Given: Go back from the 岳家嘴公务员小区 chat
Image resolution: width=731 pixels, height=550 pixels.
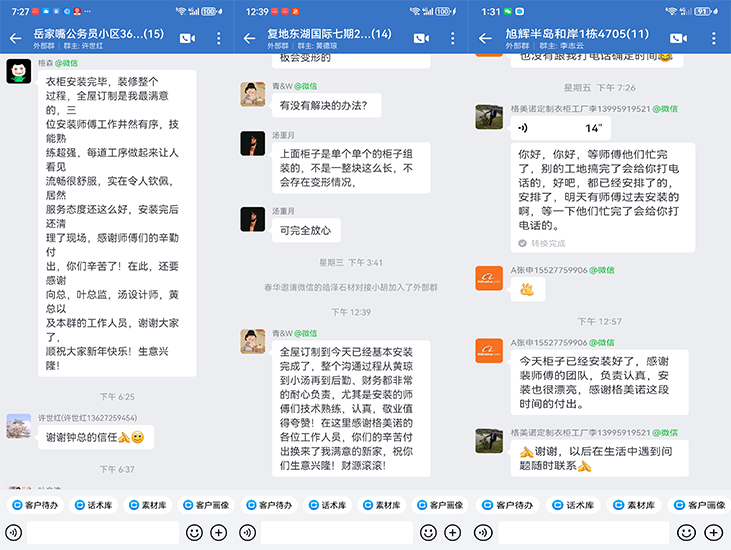Looking at the screenshot, I should [15, 38].
